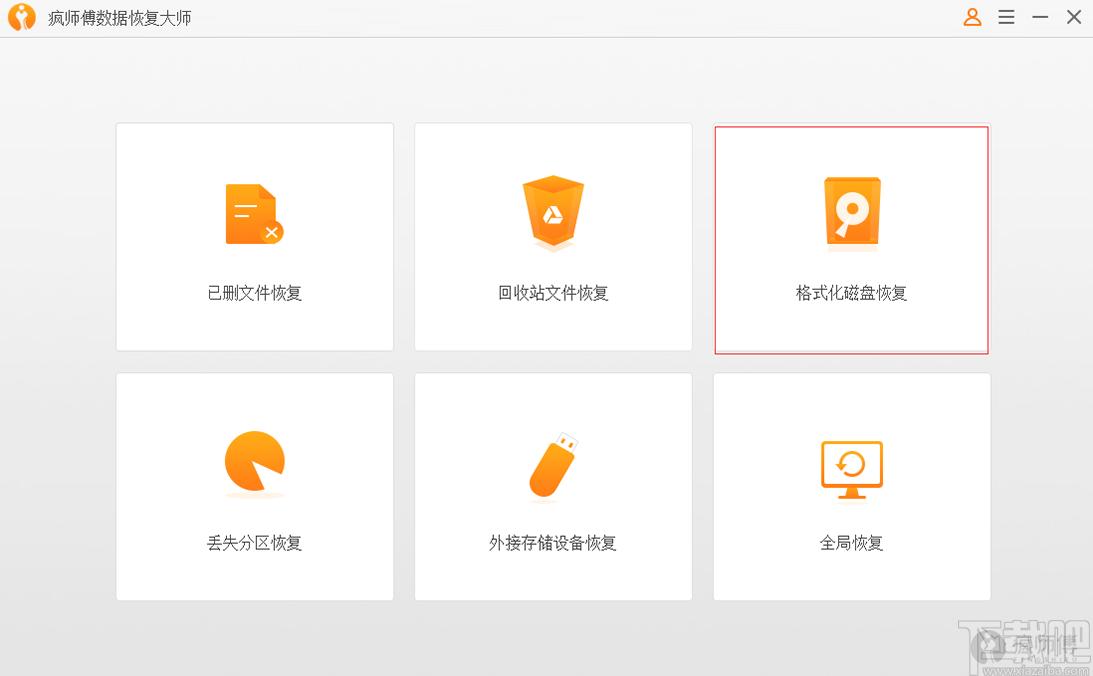Open the user account icon
The width and height of the screenshot is (1093, 676).
click(x=972, y=17)
